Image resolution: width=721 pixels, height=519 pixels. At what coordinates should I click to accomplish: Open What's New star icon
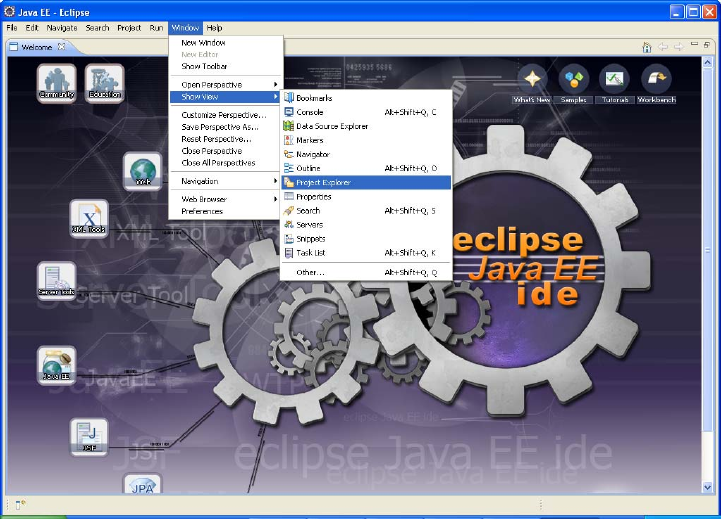coord(532,84)
